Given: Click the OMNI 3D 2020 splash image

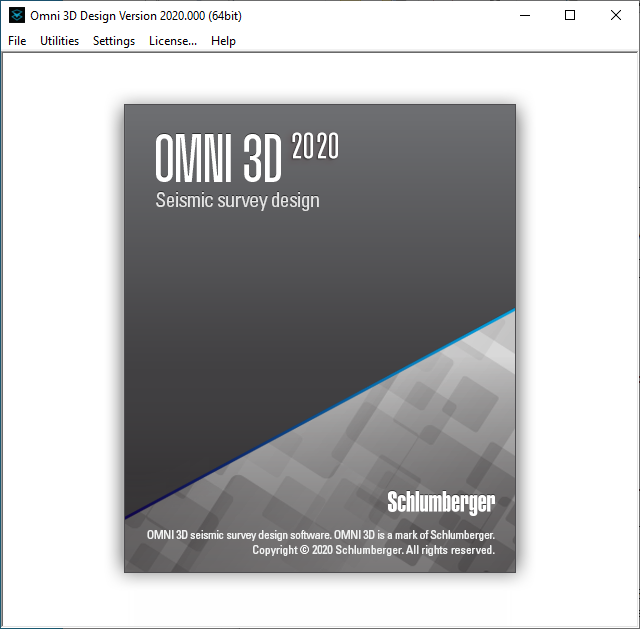Looking at the screenshot, I should (x=320, y=338).
